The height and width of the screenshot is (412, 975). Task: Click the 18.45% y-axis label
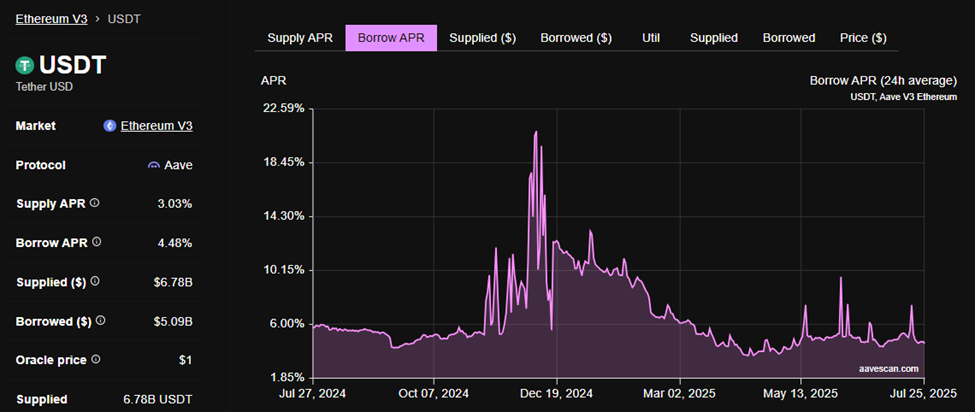point(283,162)
